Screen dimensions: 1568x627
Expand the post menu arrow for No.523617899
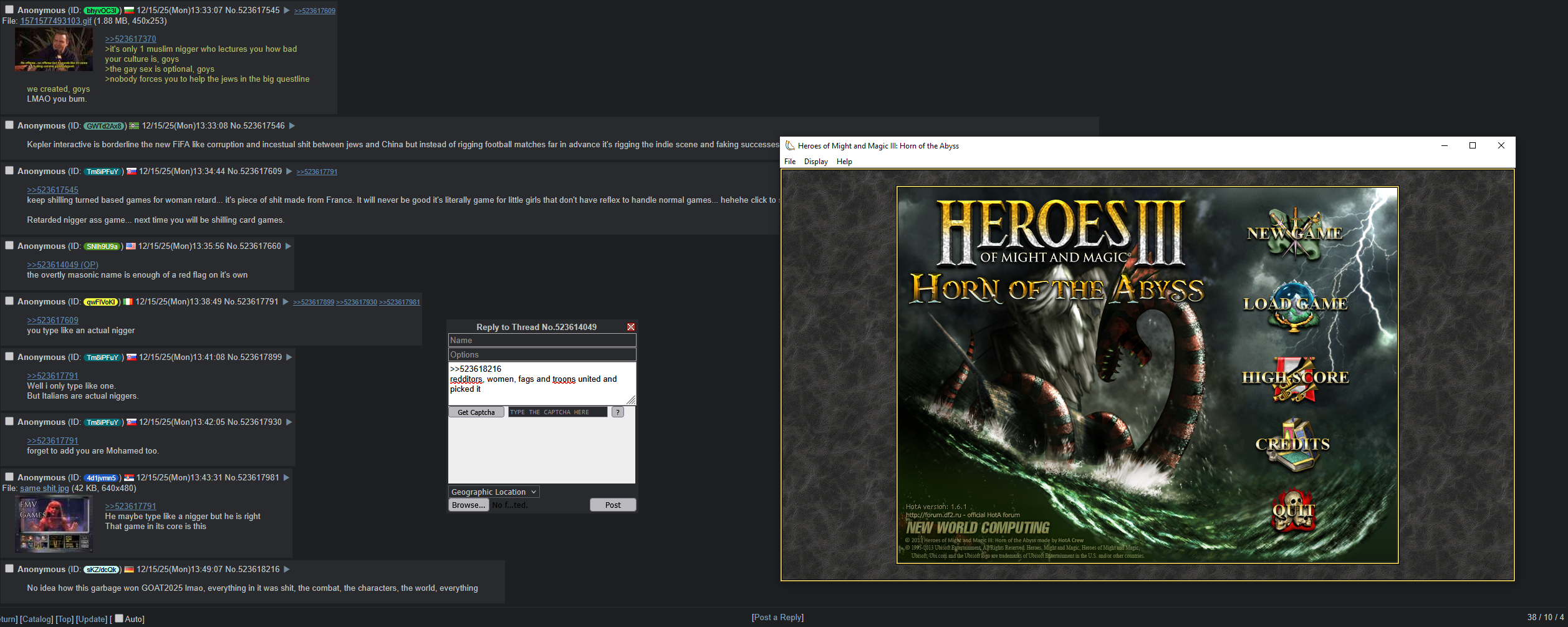tap(289, 357)
